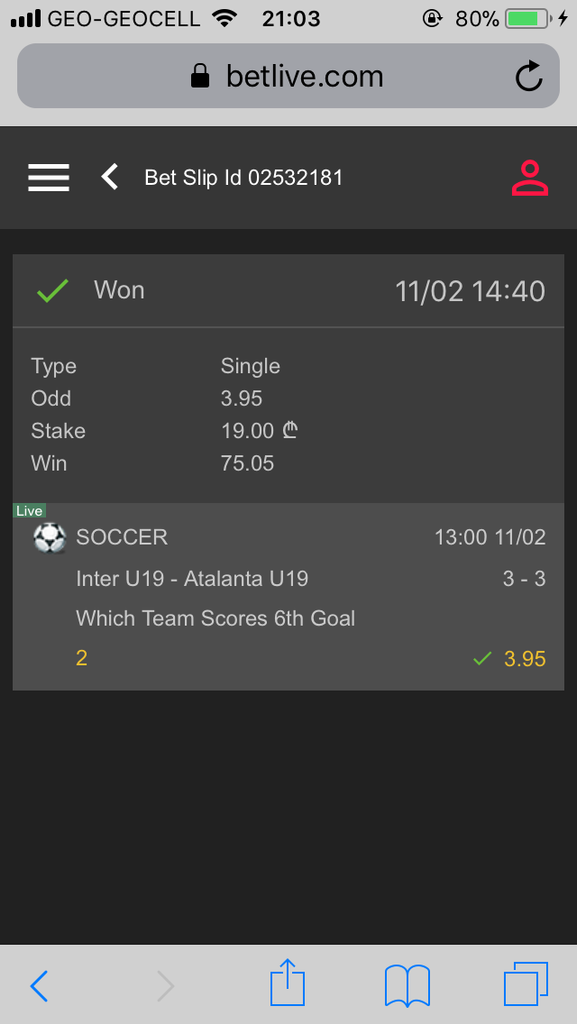Tap the Bet Slip Id 02532181 title

pyautogui.click(x=243, y=178)
